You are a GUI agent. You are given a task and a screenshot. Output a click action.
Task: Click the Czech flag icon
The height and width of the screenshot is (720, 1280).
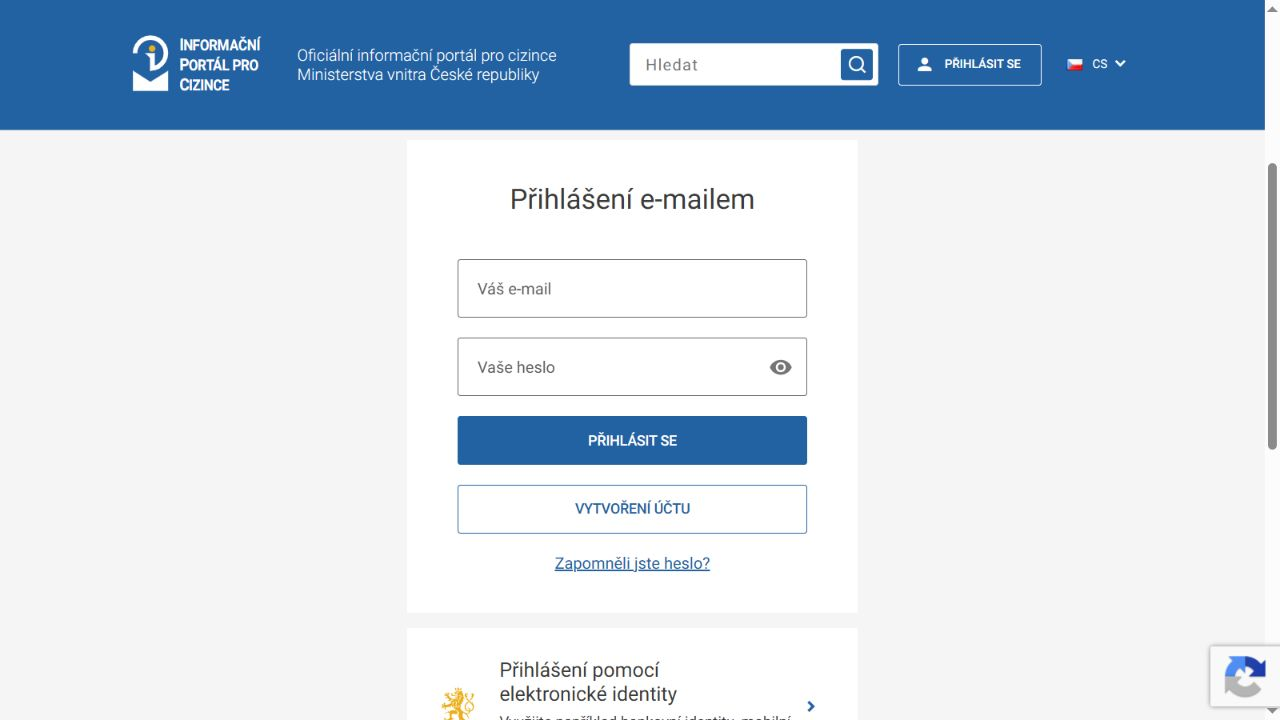point(1075,64)
